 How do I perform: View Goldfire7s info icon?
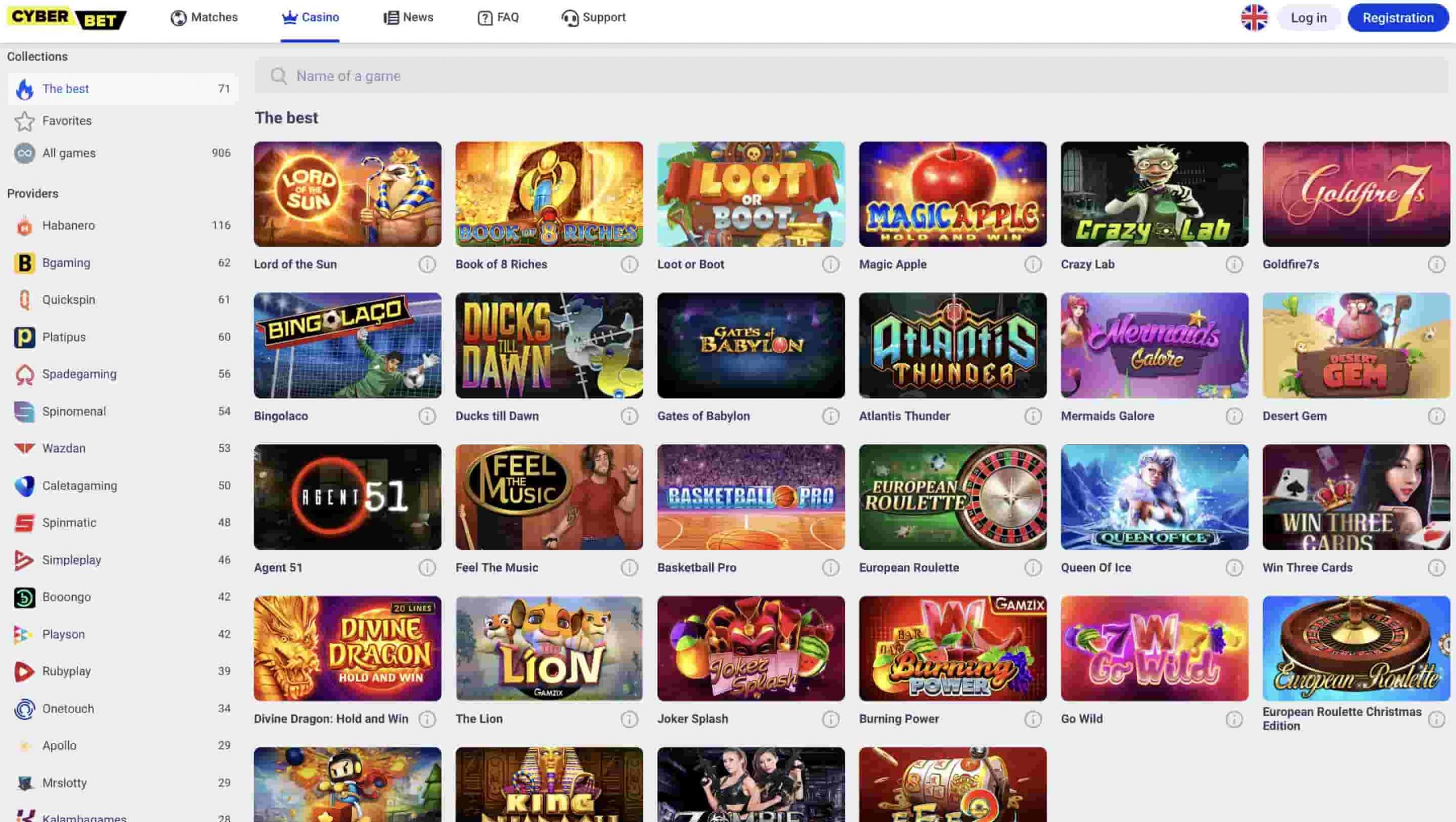coord(1437,264)
